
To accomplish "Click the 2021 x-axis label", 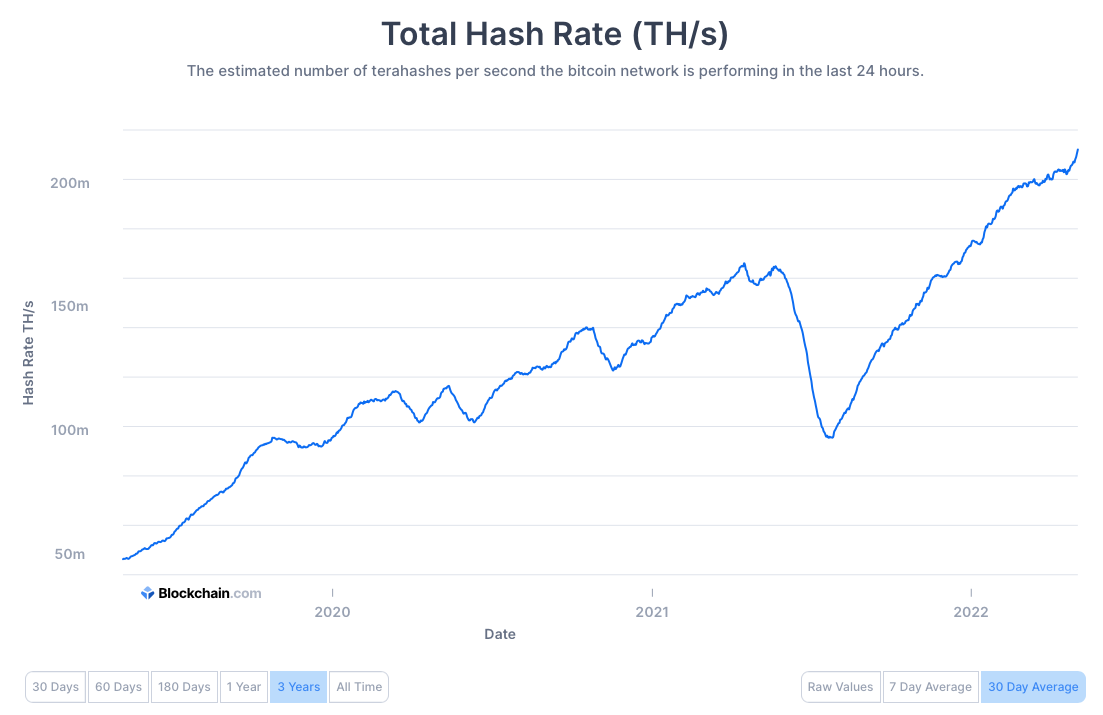I will (x=652, y=611).
